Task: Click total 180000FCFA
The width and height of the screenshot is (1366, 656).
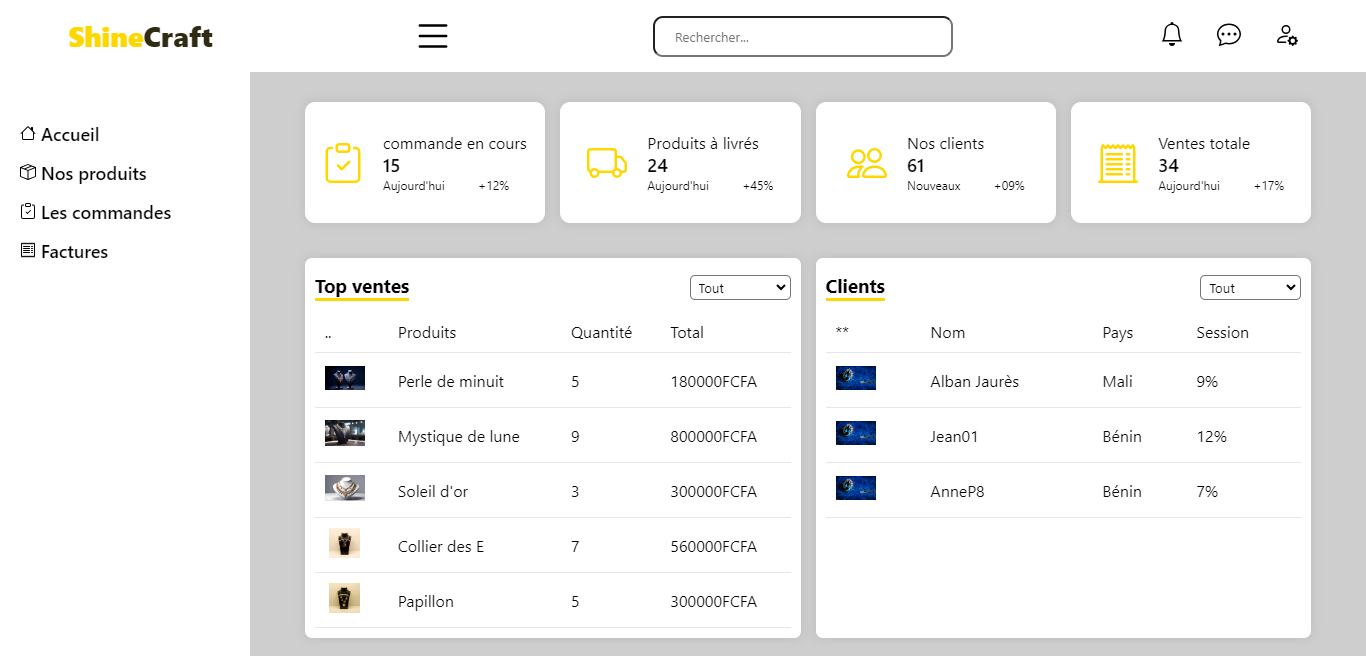Action: tap(714, 382)
